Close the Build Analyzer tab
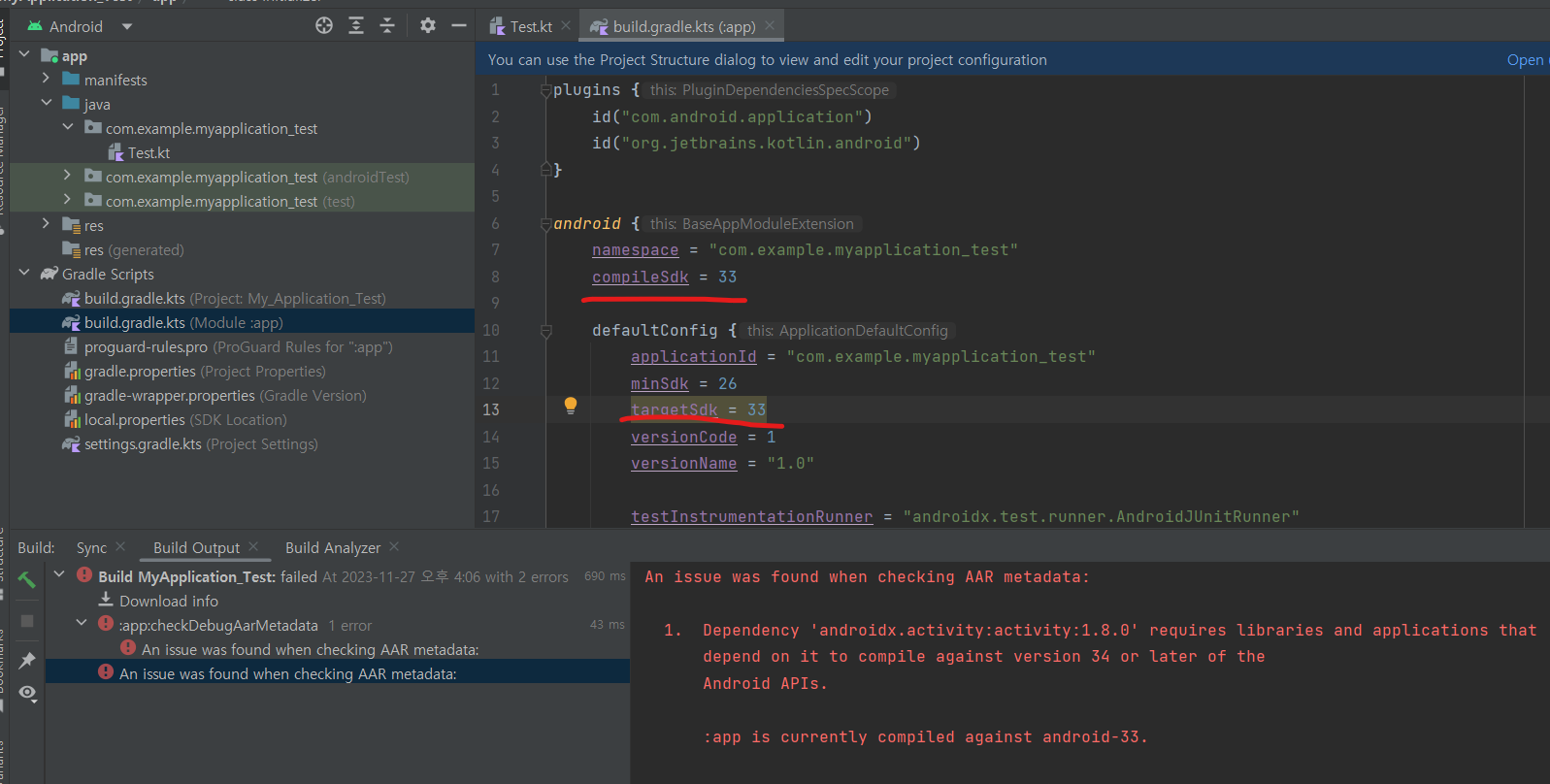Viewport: 1550px width, 784px height. point(394,547)
